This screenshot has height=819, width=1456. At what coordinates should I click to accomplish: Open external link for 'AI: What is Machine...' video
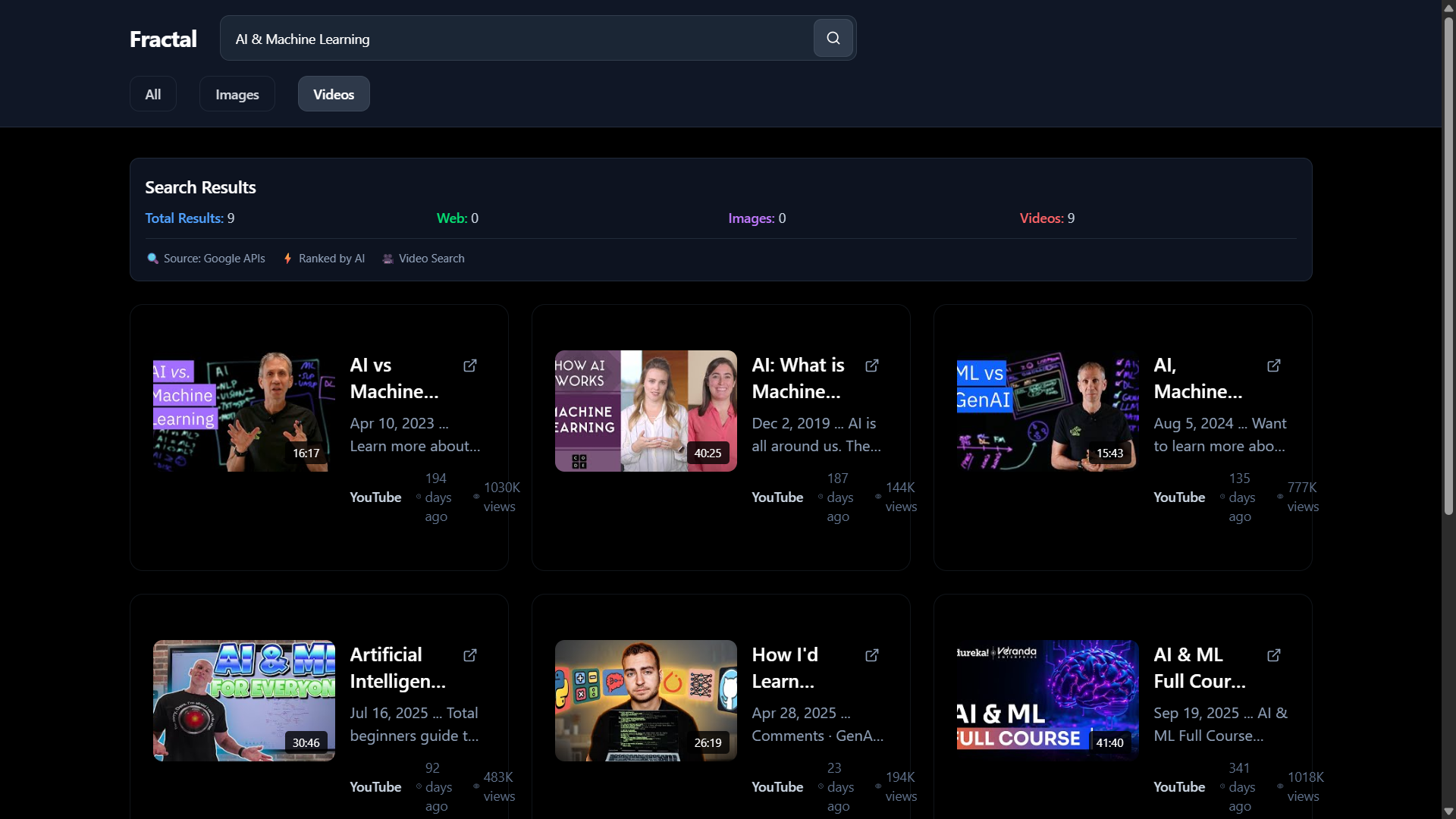tap(872, 366)
